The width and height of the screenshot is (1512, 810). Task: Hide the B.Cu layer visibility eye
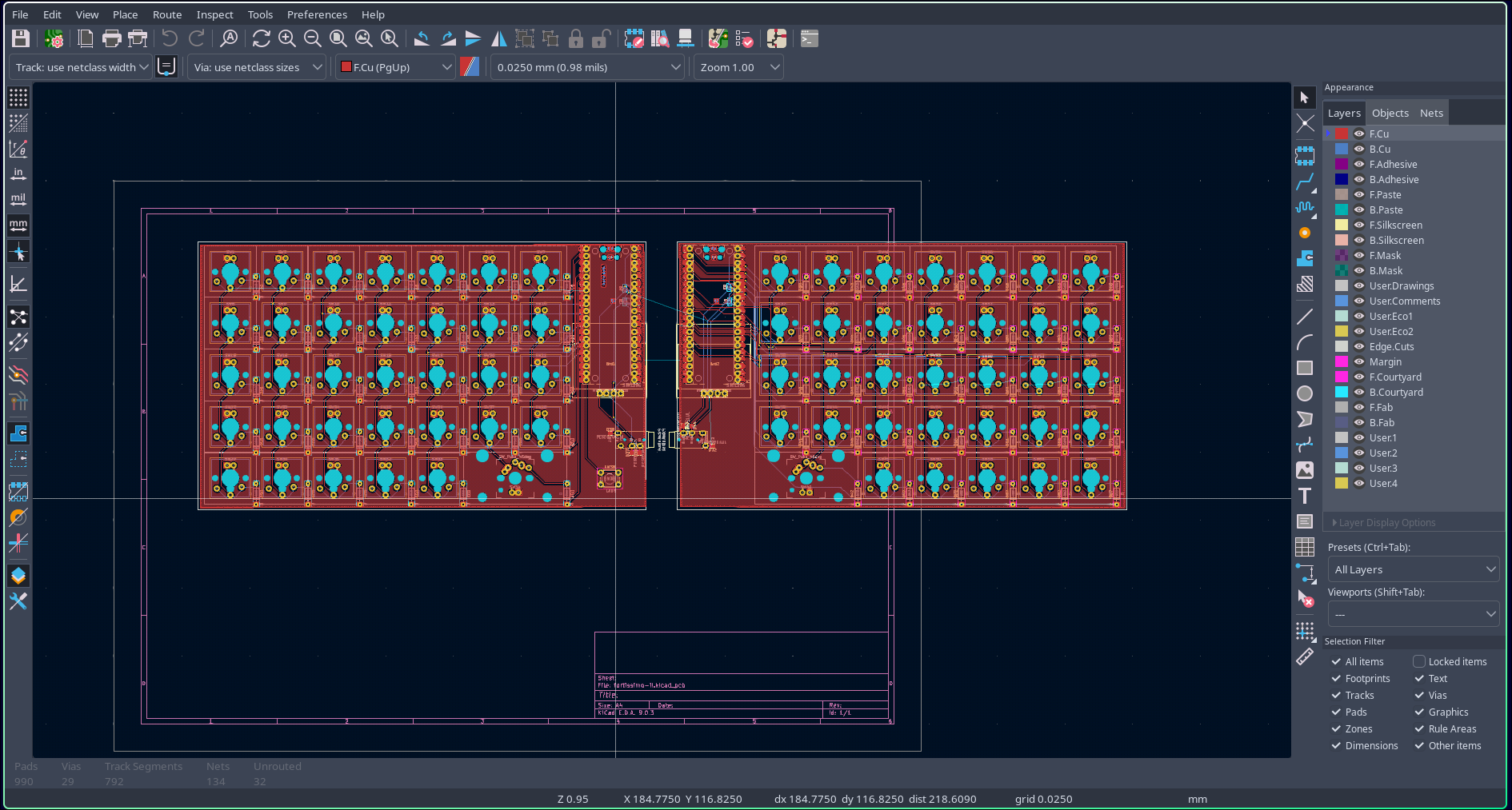click(1358, 150)
